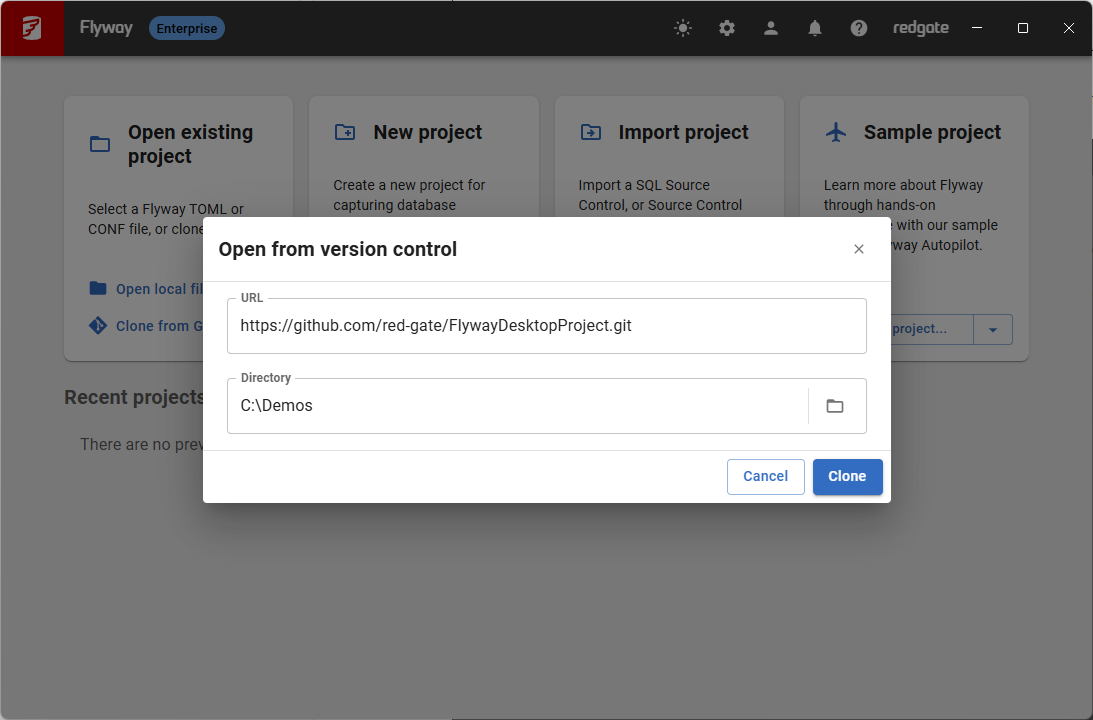This screenshot has height=720, width=1093.
Task: Open the user account icon
Action: pos(771,28)
